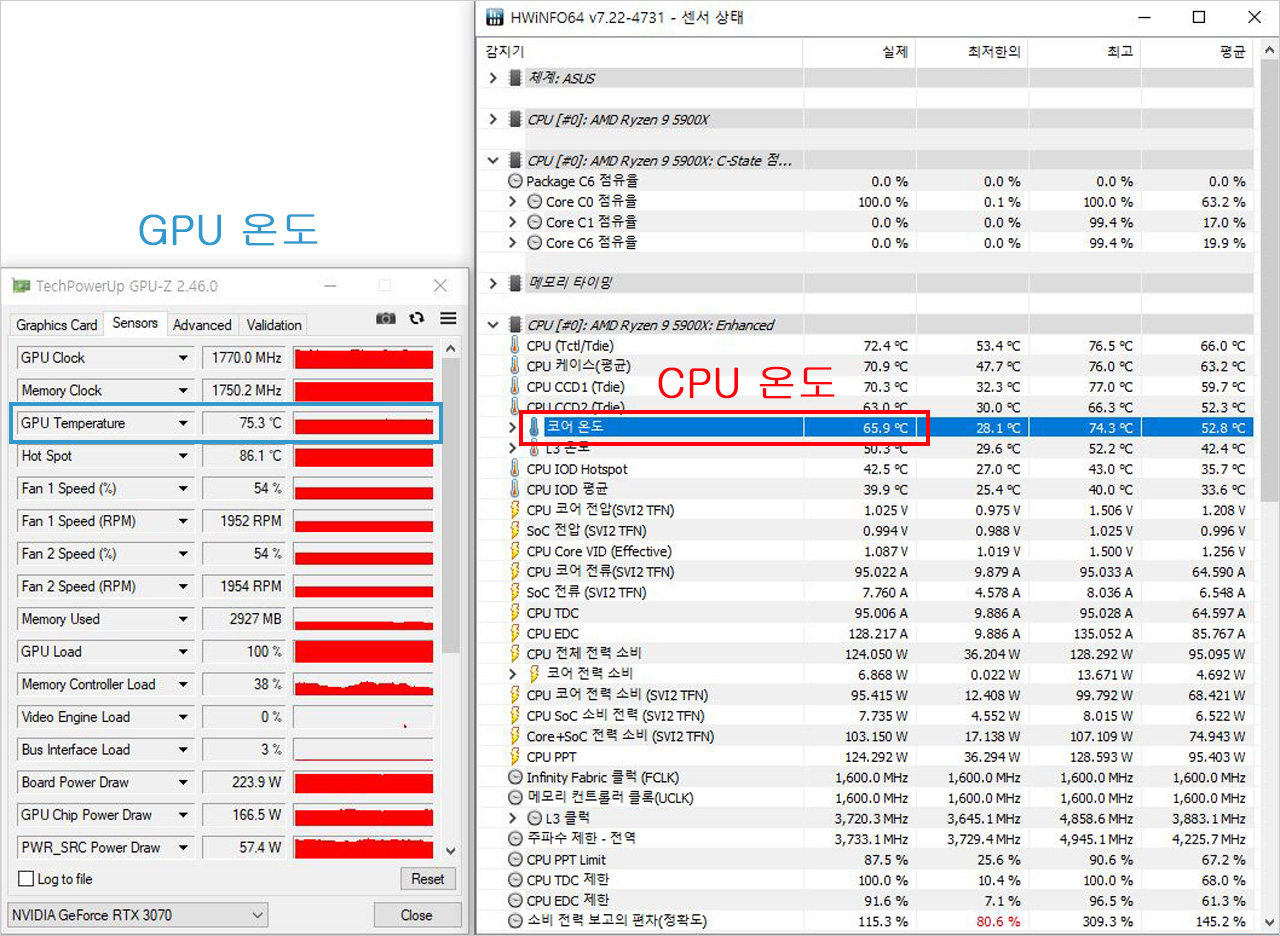Click the GPU-Z refresh icon

click(x=417, y=318)
